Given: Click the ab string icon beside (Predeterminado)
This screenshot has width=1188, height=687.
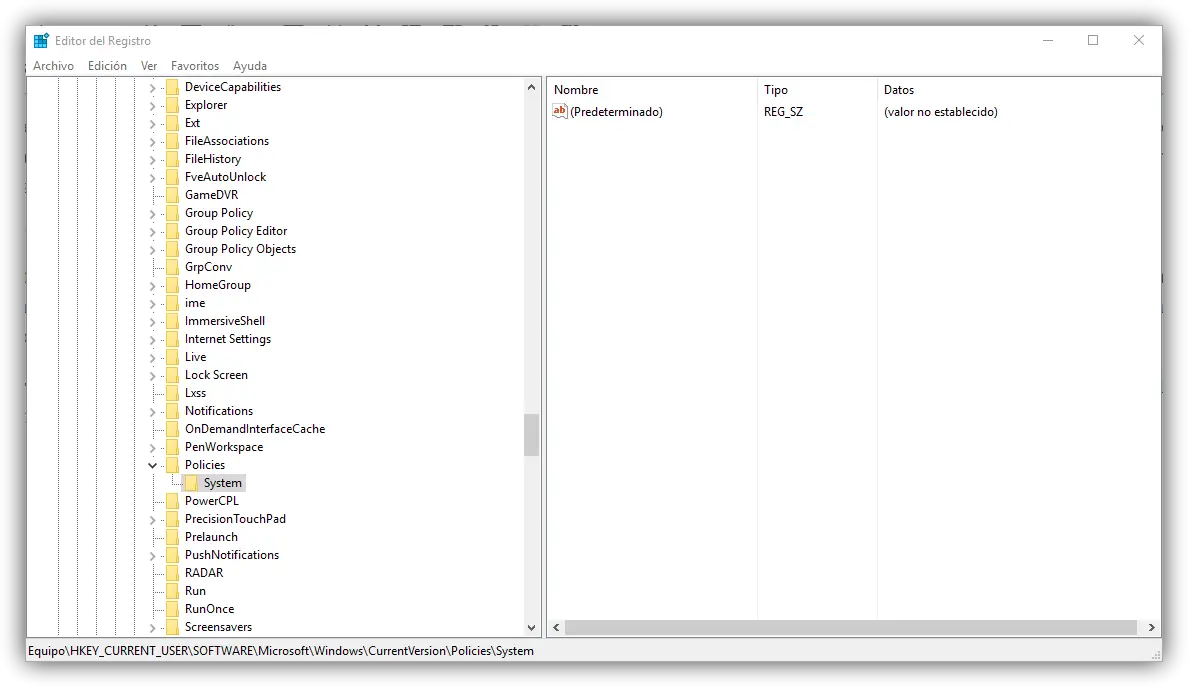Looking at the screenshot, I should point(559,111).
